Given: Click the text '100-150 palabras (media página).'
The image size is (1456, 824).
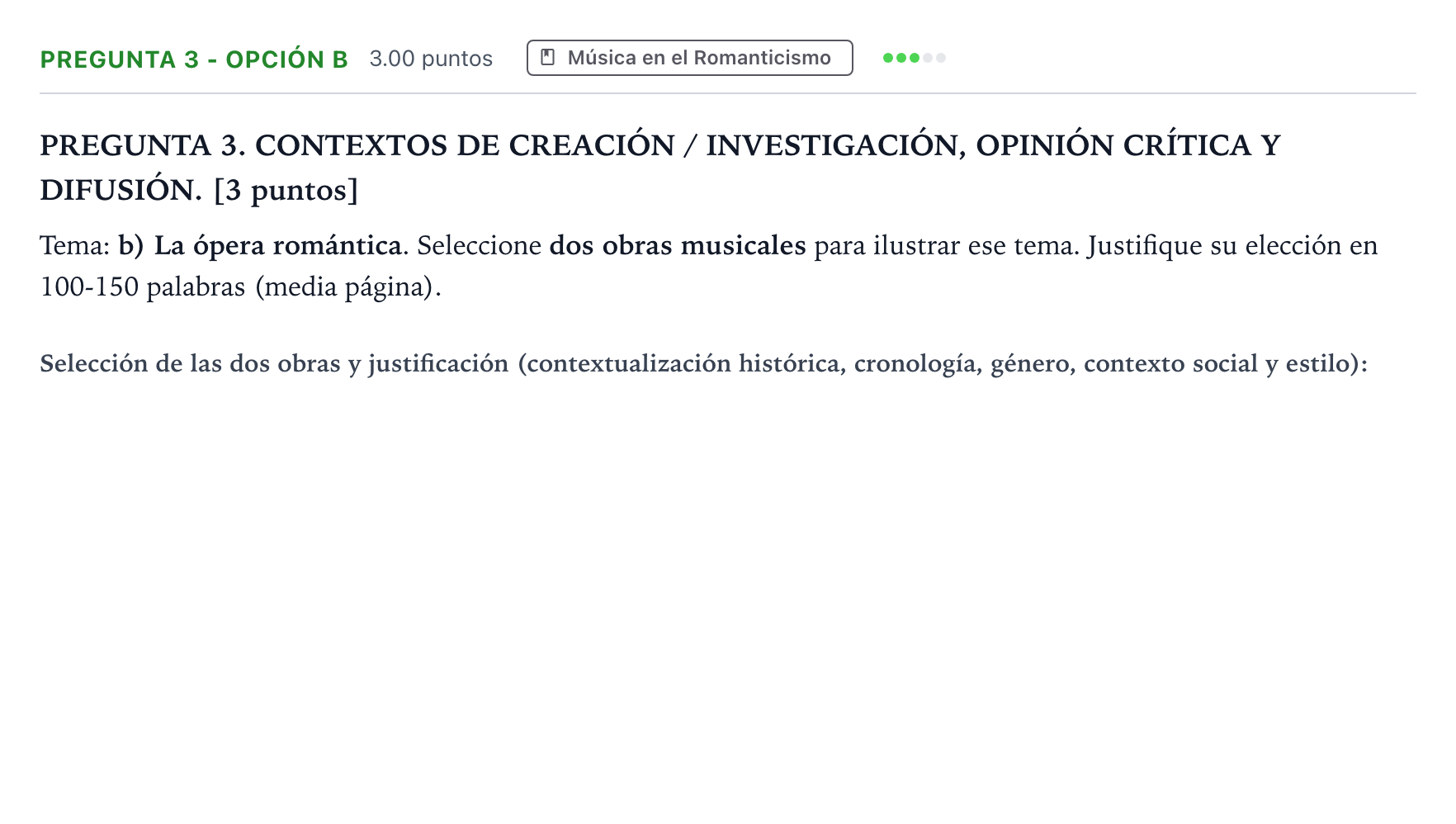Looking at the screenshot, I should click(x=241, y=287).
